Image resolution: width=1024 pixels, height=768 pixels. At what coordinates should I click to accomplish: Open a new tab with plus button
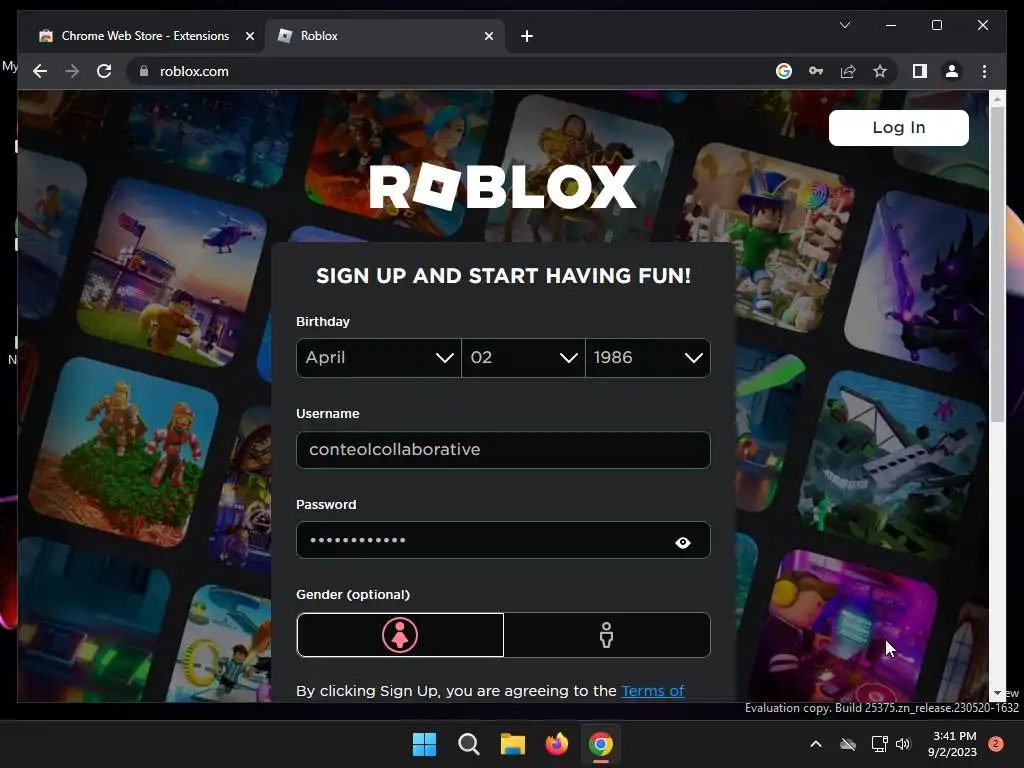tap(527, 36)
